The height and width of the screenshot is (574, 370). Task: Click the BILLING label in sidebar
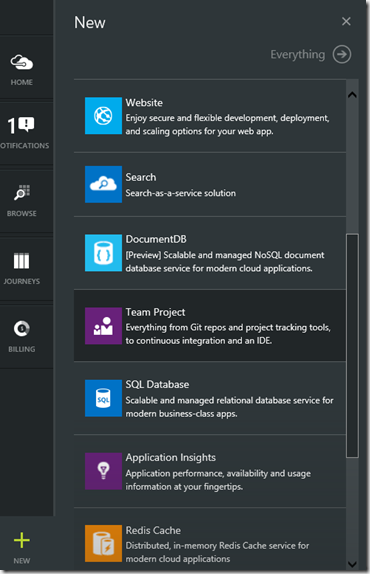tap(22, 349)
